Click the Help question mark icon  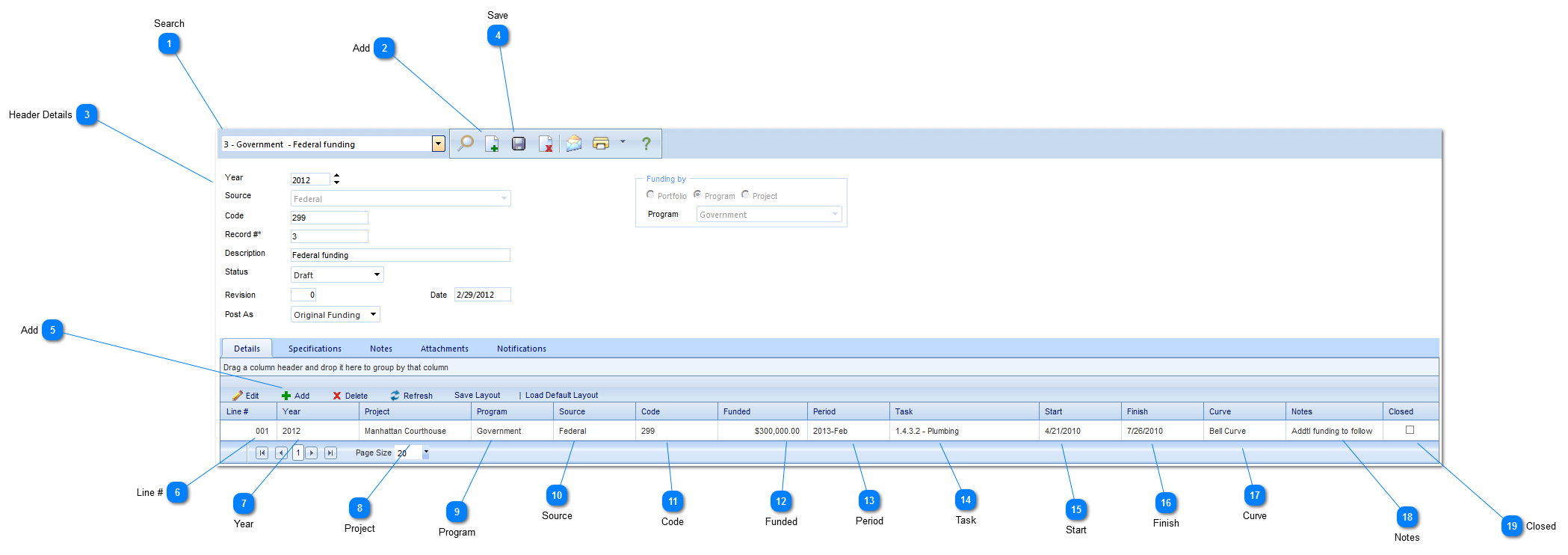(646, 144)
